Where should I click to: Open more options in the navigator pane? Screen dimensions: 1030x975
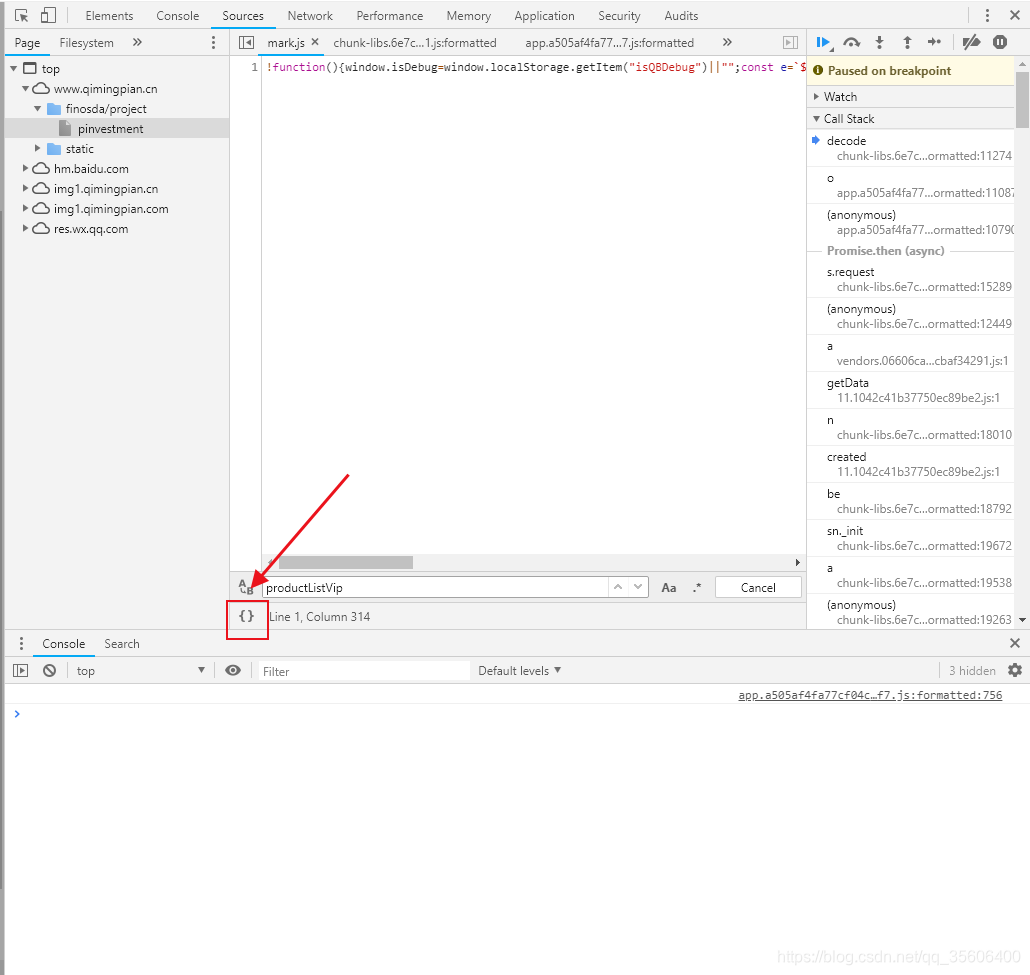[213, 43]
